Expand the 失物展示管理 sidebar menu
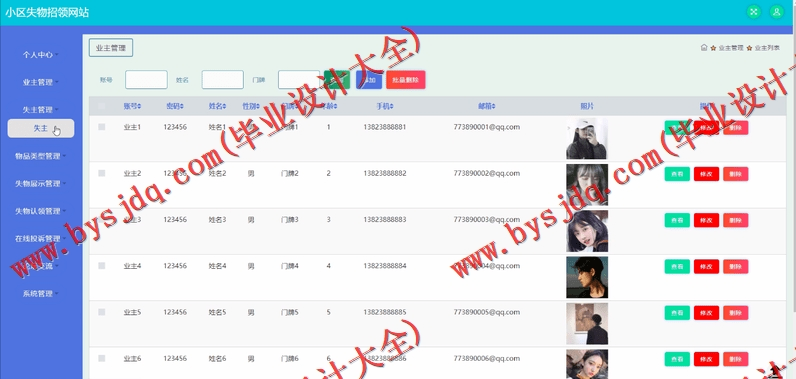Screen dimensions: 796x379 coord(41,183)
